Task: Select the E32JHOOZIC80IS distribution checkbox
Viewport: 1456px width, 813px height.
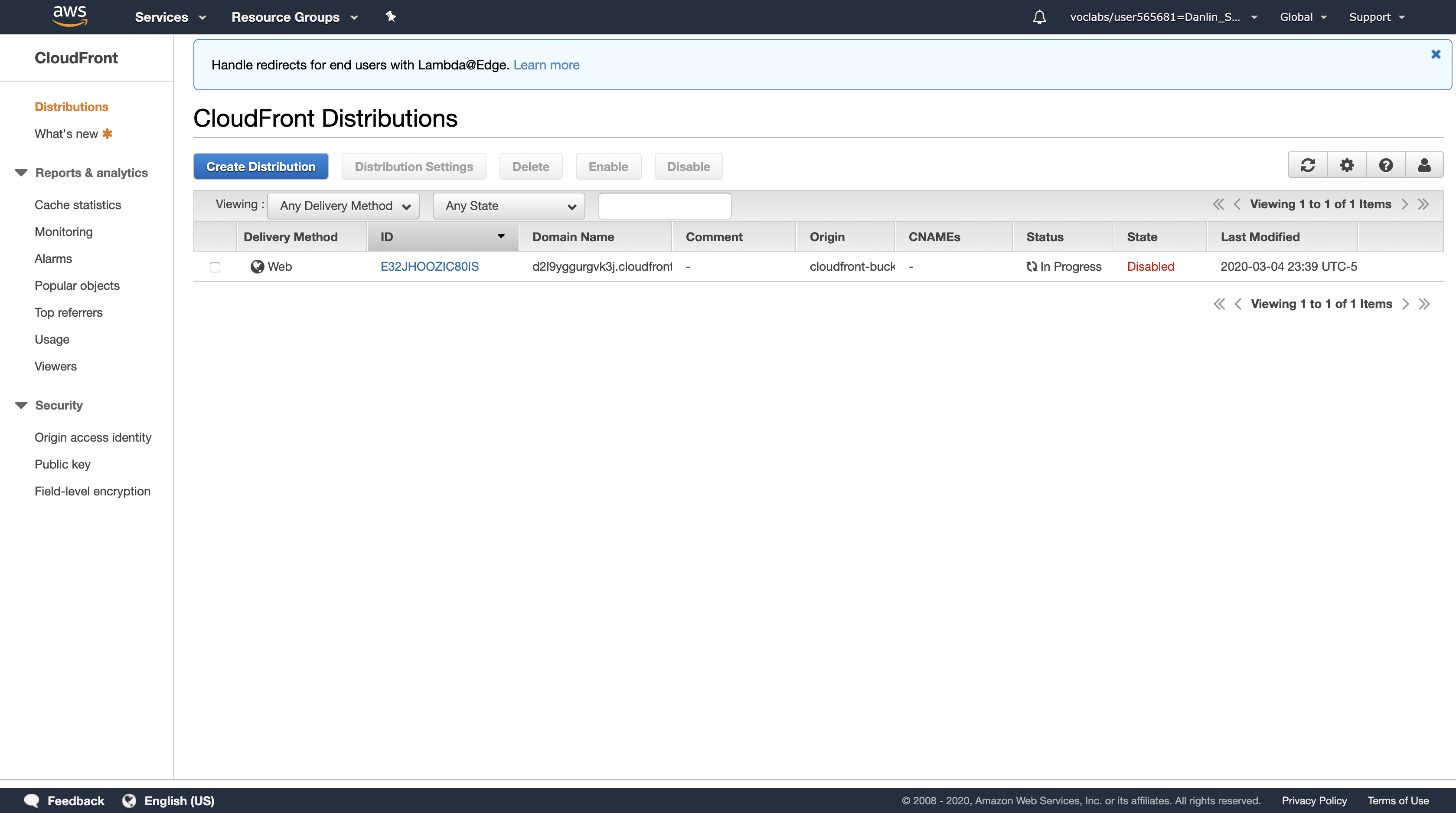Action: click(215, 267)
